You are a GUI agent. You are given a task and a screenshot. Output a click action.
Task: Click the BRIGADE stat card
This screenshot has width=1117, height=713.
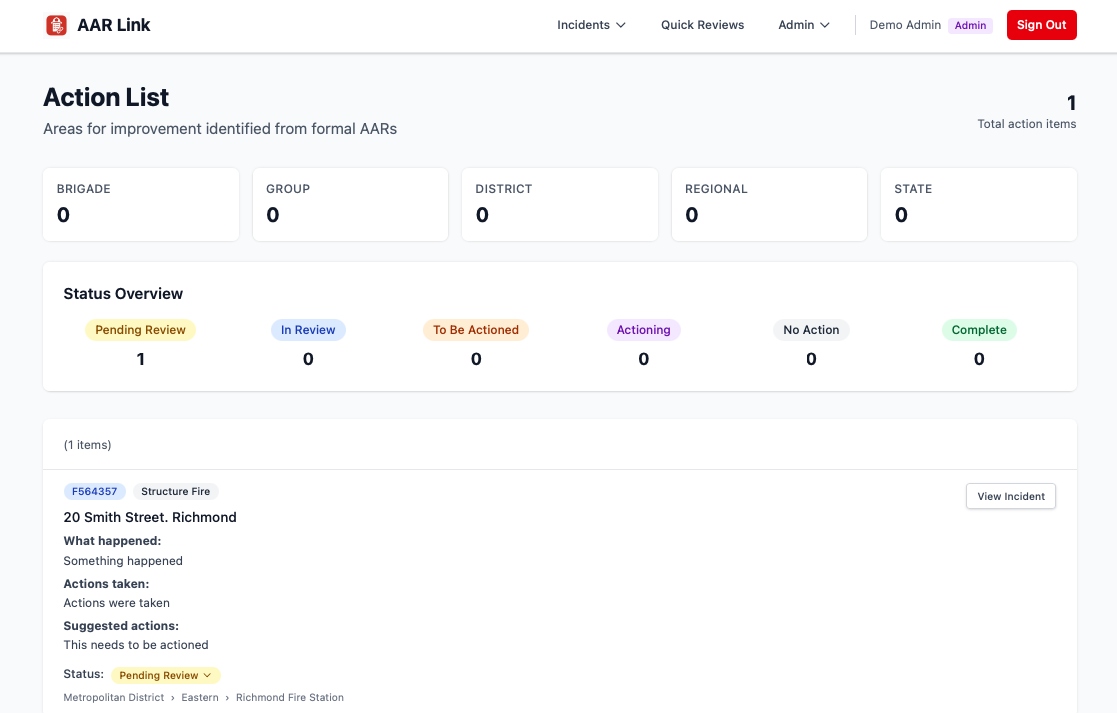point(140,204)
